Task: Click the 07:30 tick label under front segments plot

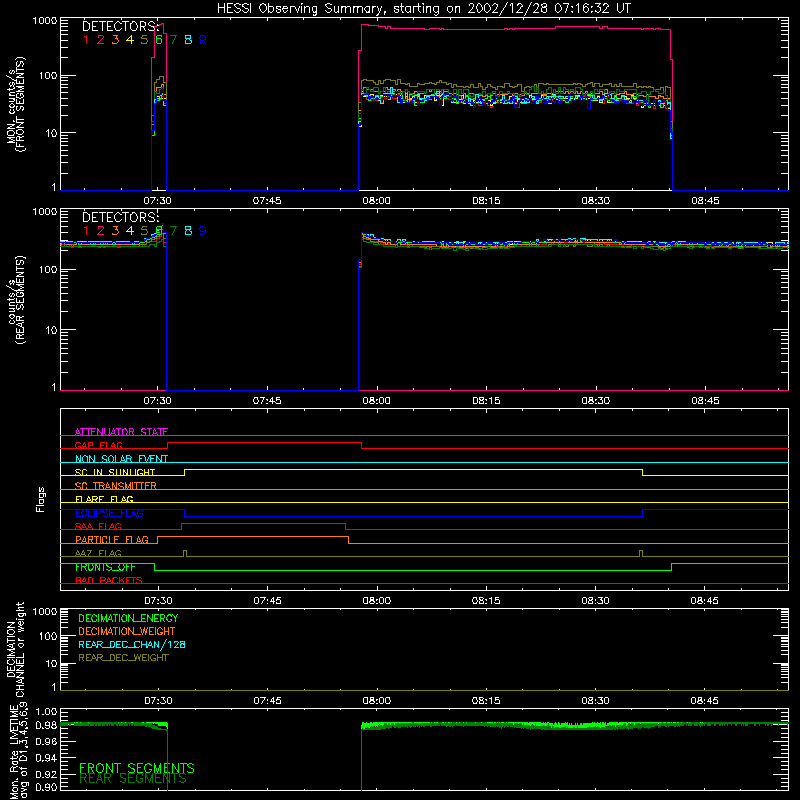Action: [157, 201]
